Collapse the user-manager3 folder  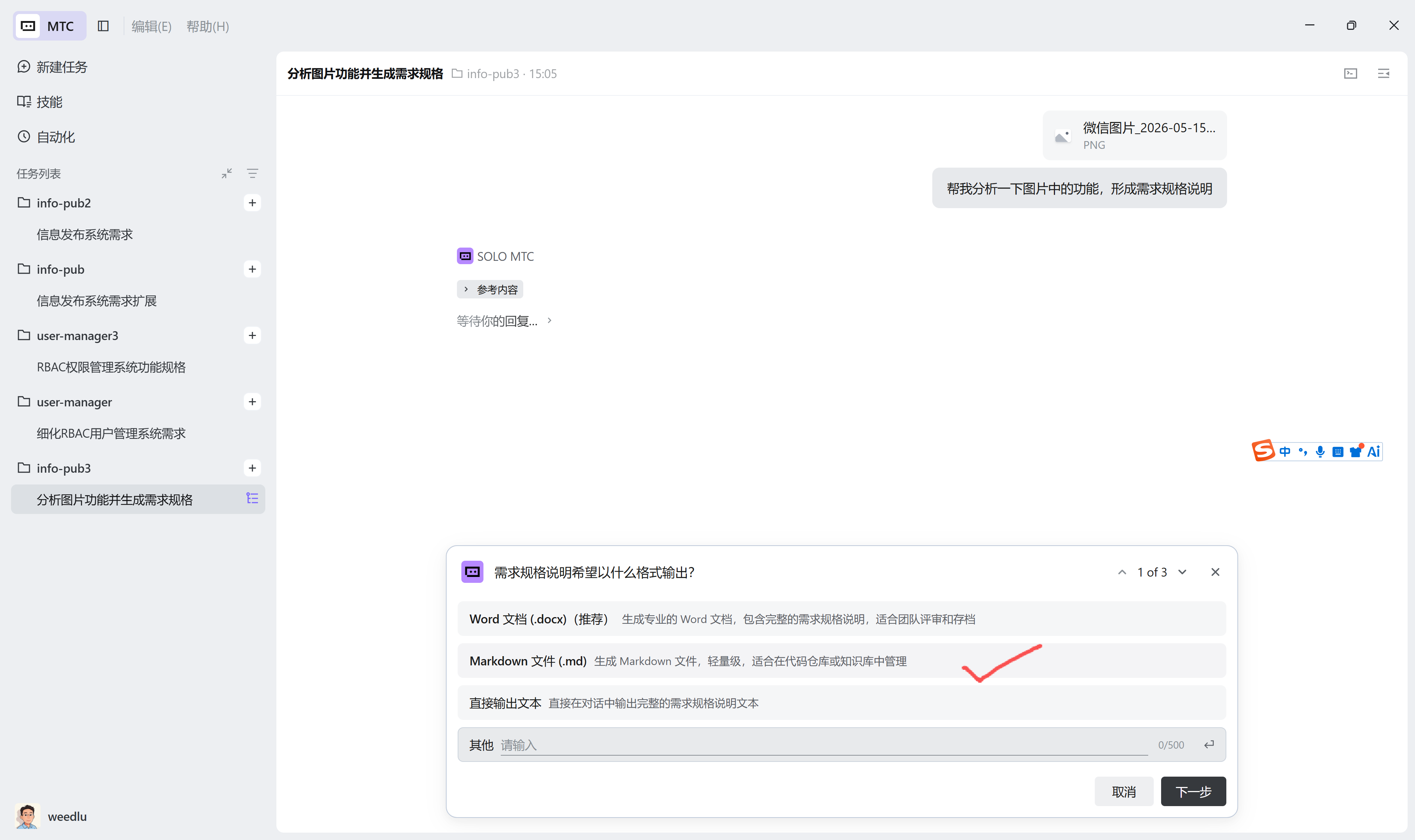(23, 335)
